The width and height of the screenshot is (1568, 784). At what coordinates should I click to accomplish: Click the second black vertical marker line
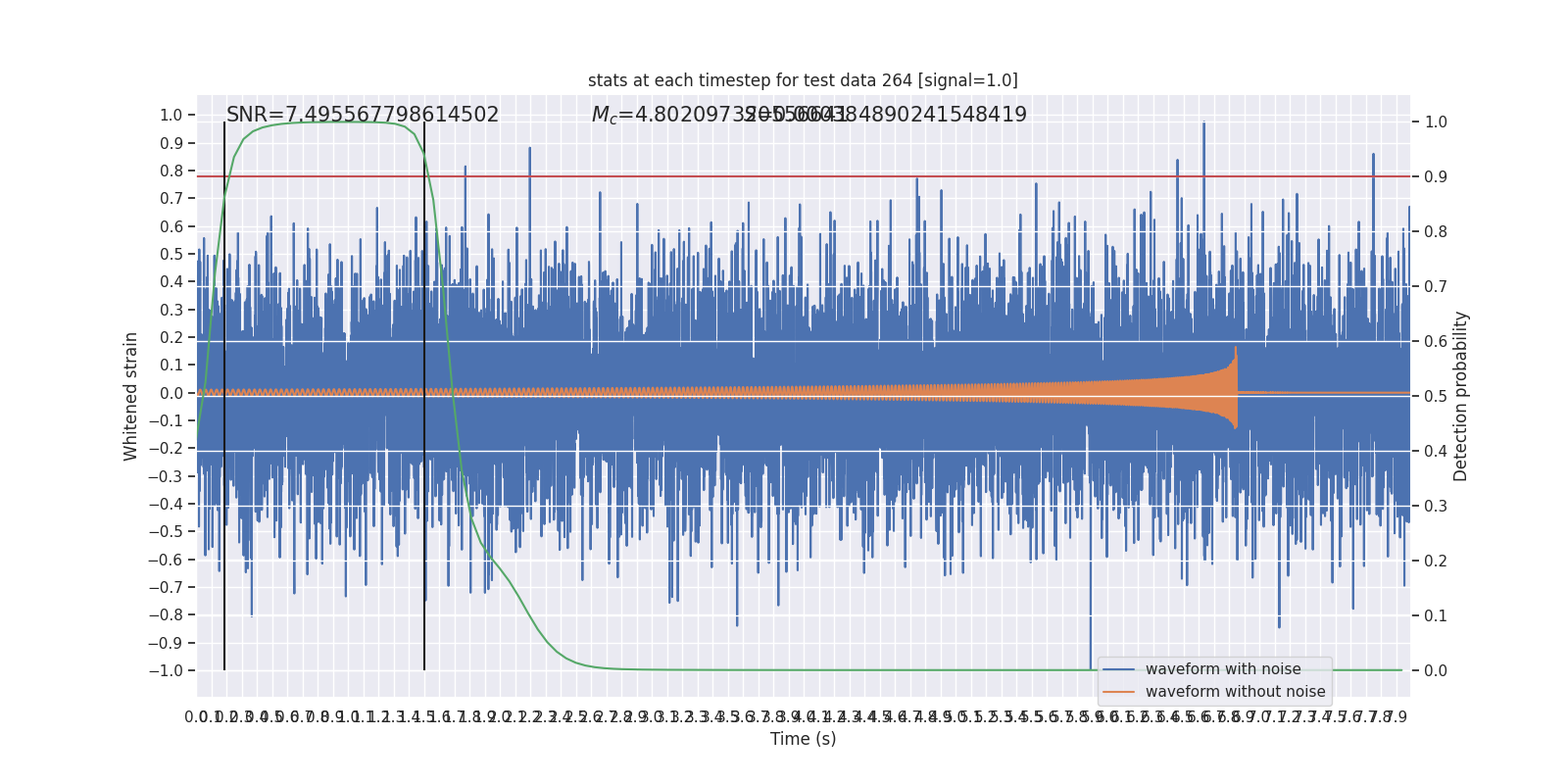[x=424, y=396]
